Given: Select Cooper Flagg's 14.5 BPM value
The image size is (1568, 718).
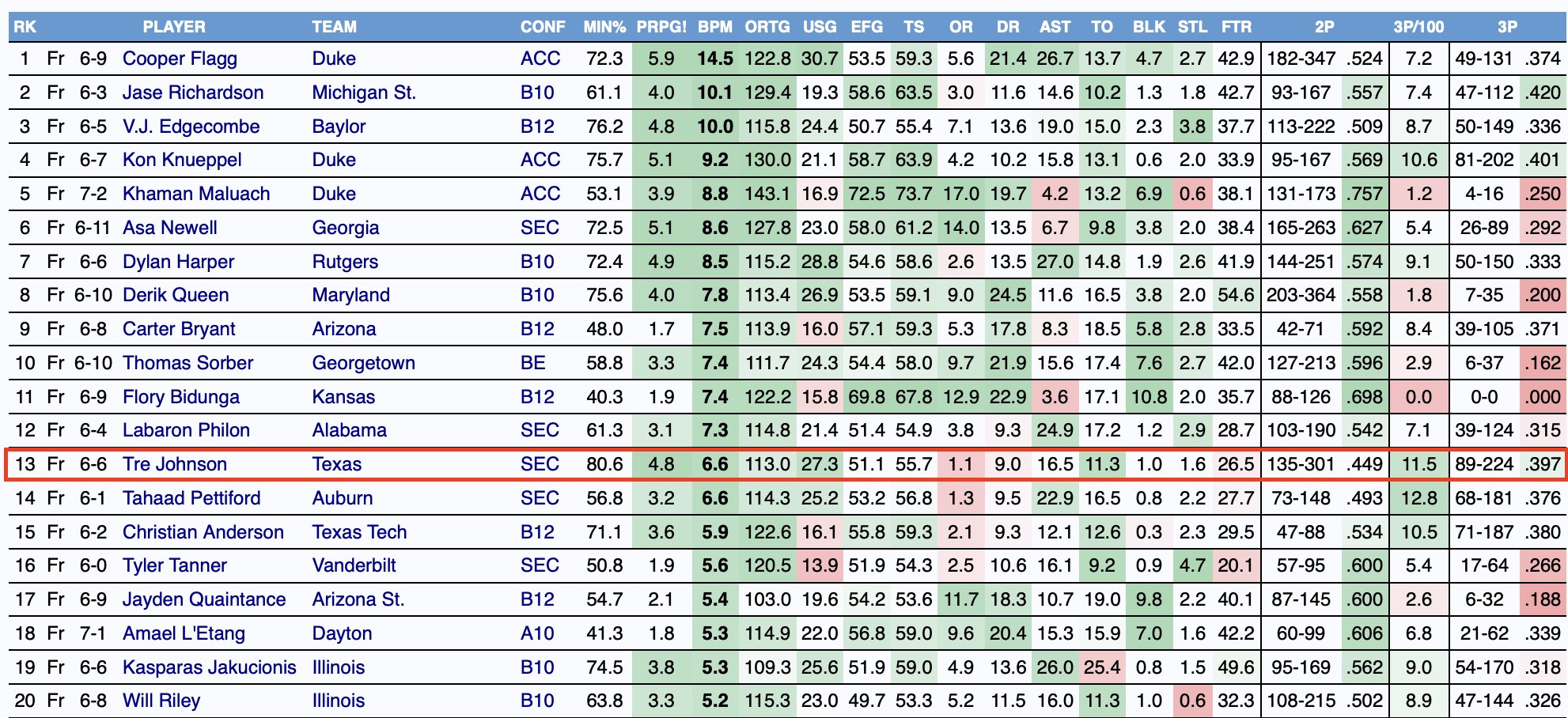Looking at the screenshot, I should (x=715, y=59).
